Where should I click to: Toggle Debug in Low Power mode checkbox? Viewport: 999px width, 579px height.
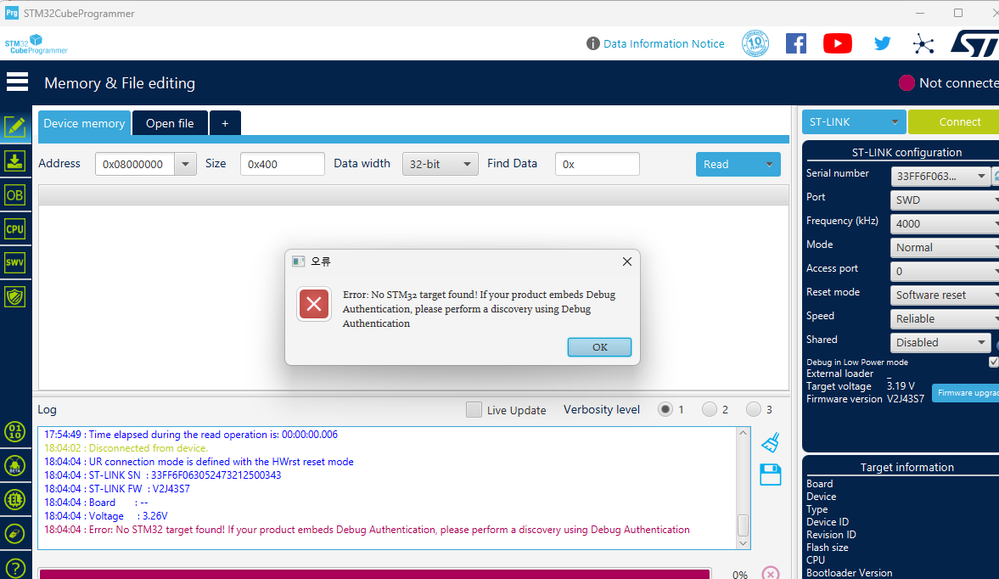click(x=993, y=362)
